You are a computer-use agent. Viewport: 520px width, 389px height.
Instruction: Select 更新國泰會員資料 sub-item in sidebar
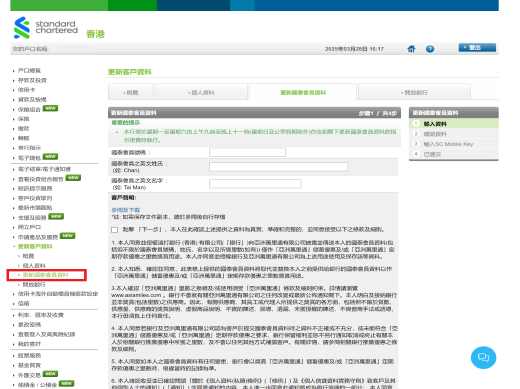point(45,275)
